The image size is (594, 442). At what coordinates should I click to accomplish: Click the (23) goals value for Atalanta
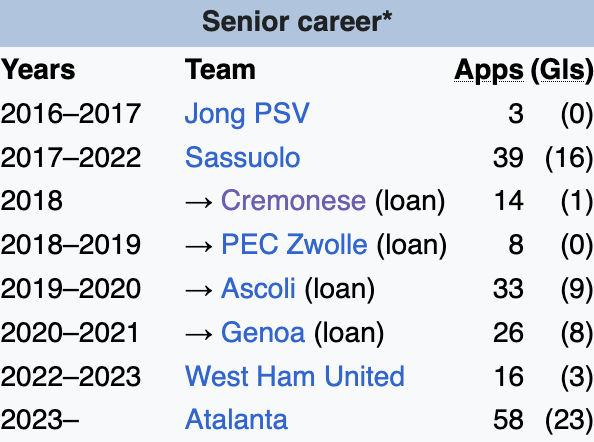(569, 420)
